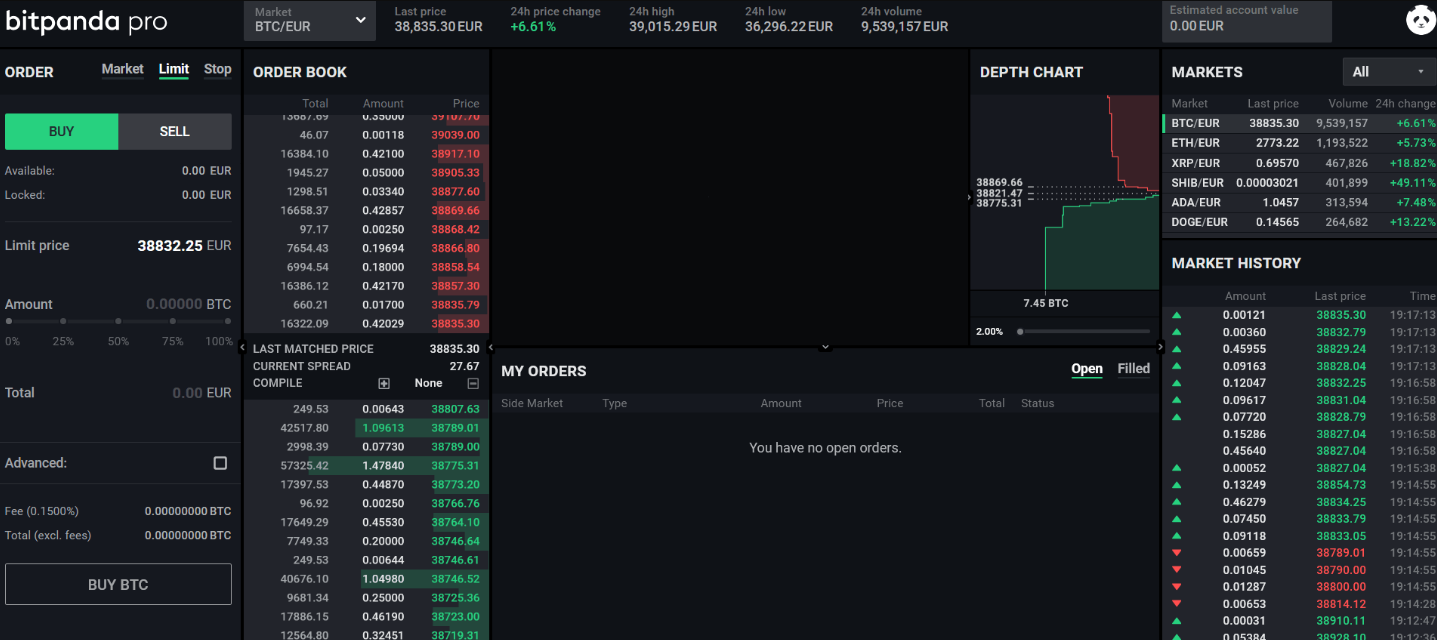
Task: Collapse the depth chart with the down chevron
Action: tap(824, 345)
